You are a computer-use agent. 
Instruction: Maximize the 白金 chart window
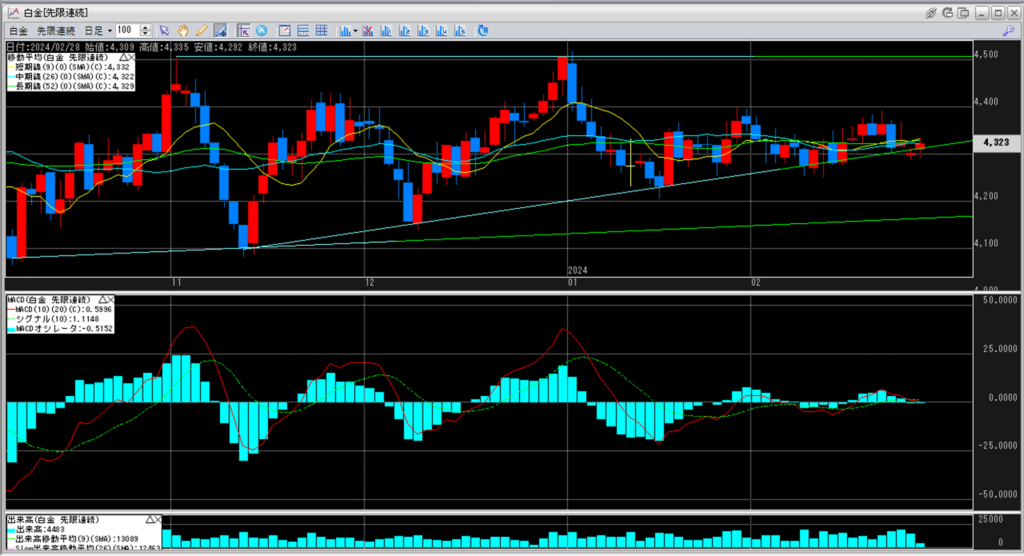click(x=998, y=13)
